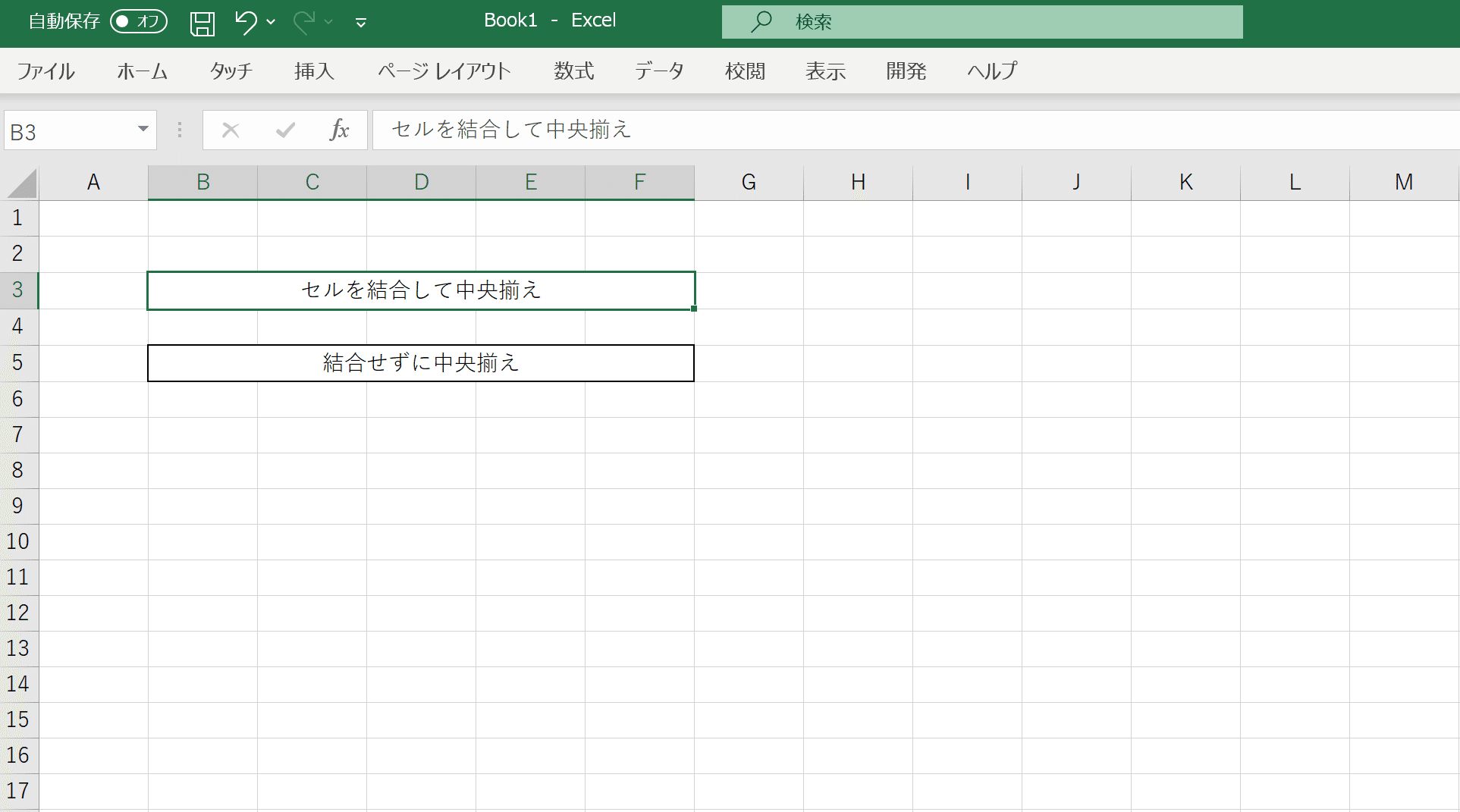The height and width of the screenshot is (812, 1460).
Task: Click the formula bar options dots handle
Action: coord(180,130)
